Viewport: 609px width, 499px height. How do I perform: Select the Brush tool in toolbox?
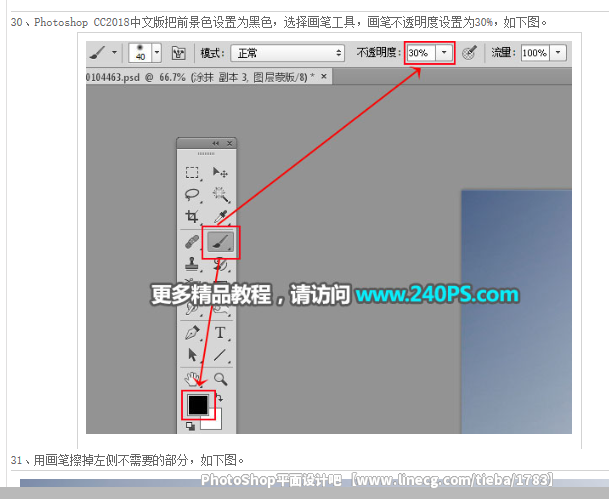pyautogui.click(x=221, y=242)
